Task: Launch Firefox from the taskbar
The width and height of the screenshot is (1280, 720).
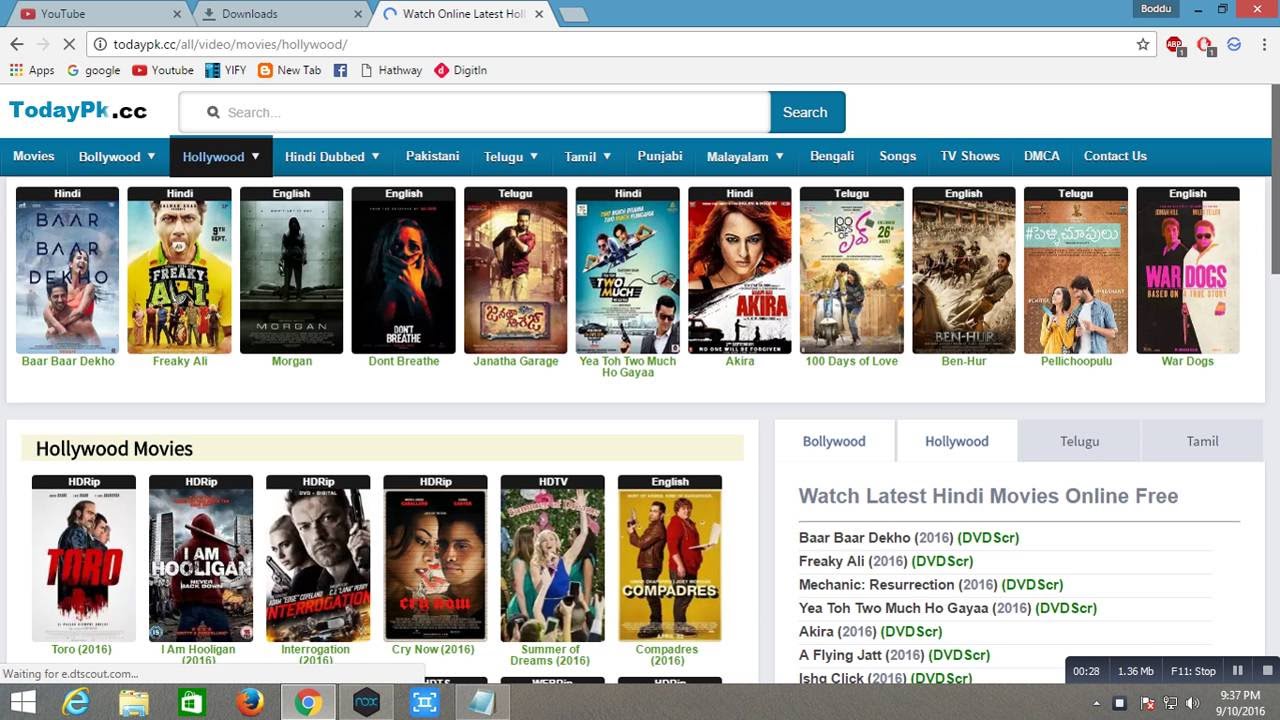Action: (x=250, y=702)
